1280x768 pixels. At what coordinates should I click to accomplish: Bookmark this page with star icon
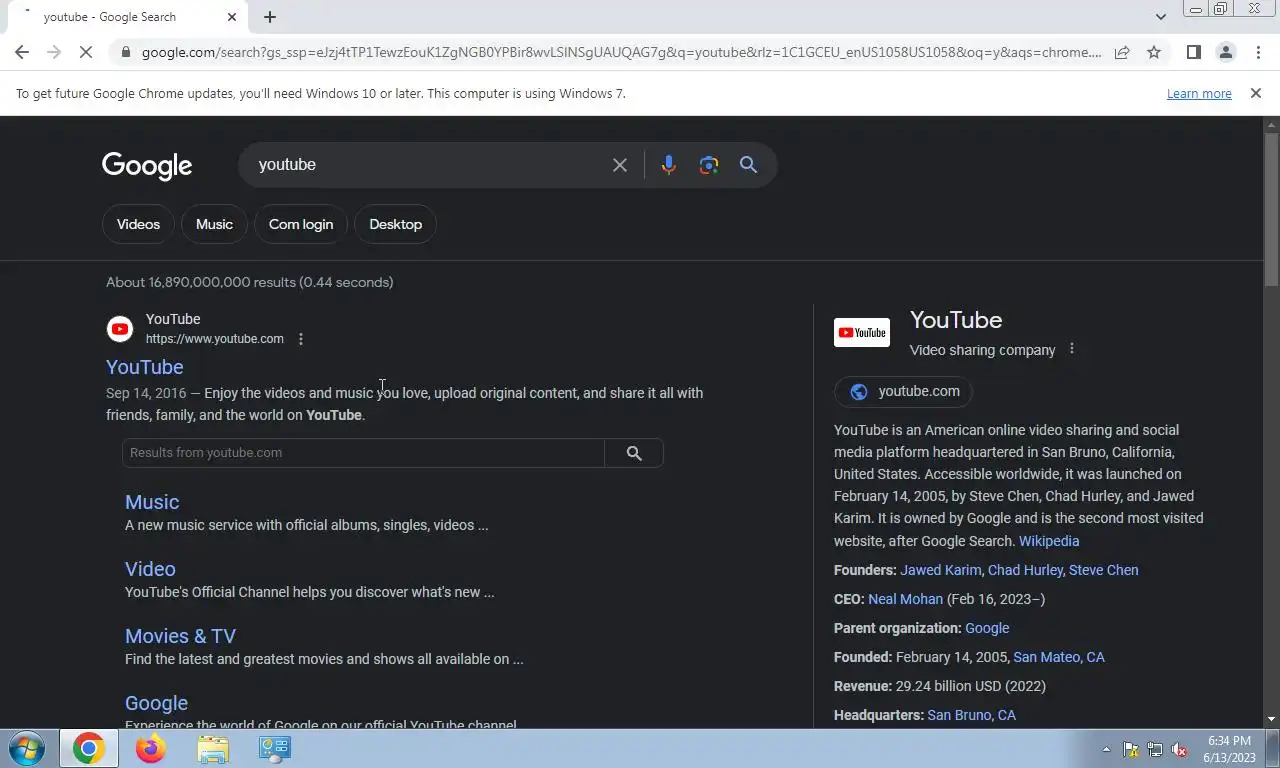click(x=1154, y=52)
